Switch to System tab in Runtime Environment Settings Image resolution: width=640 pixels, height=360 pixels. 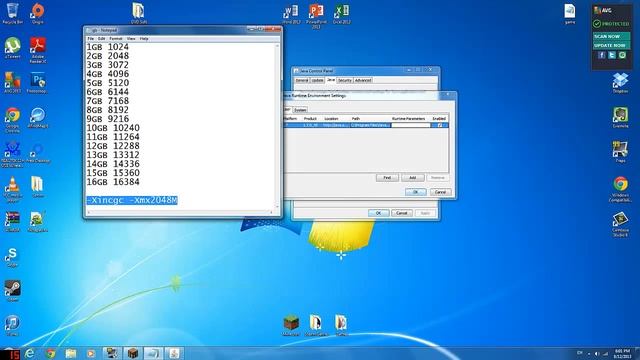coord(300,110)
